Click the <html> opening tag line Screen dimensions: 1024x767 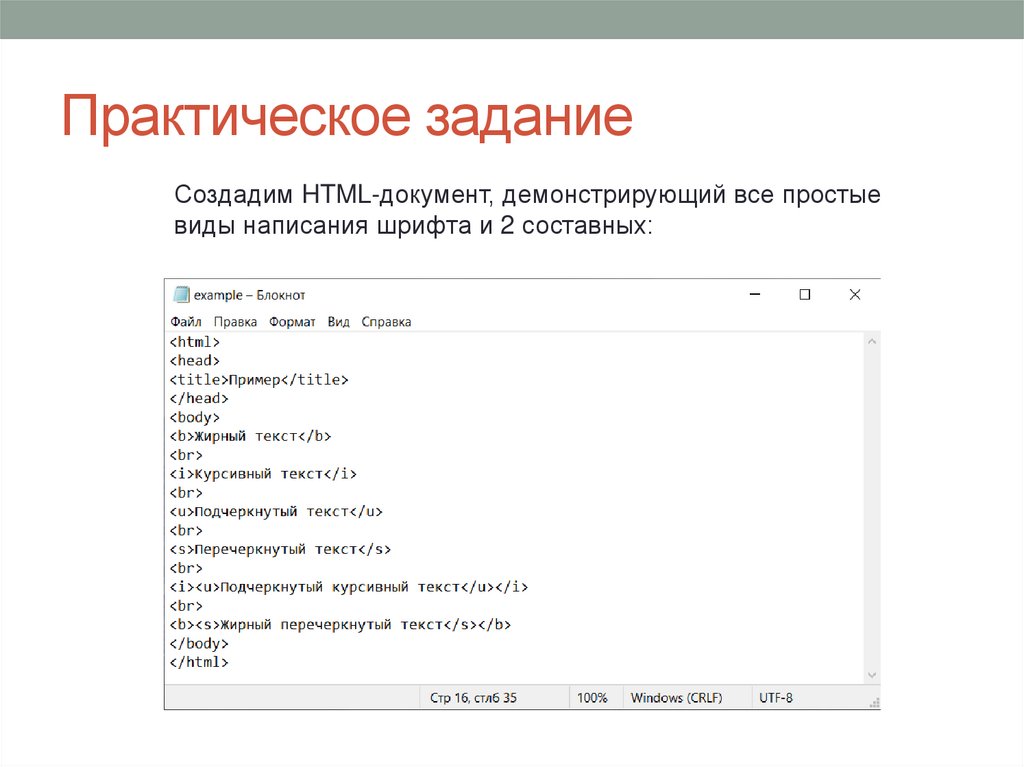(195, 342)
